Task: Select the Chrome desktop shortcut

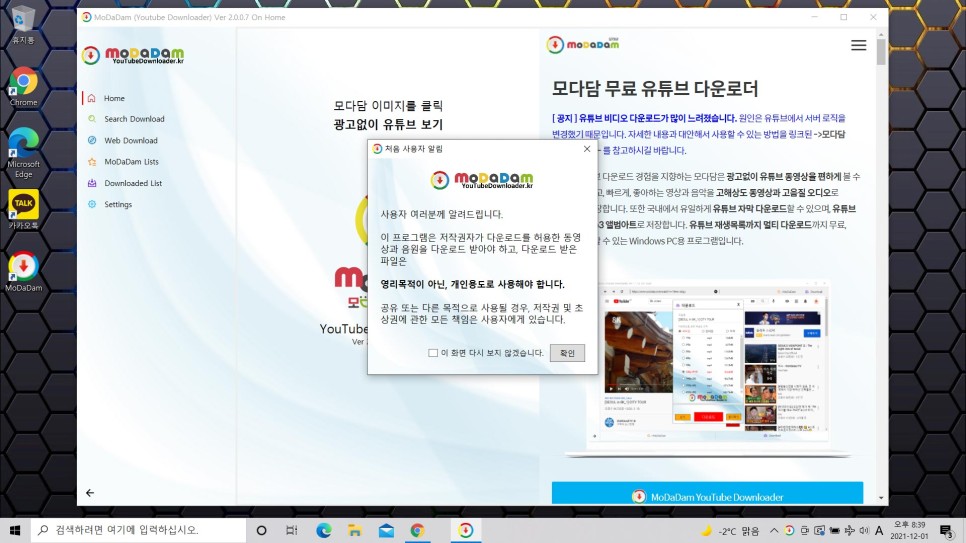Action: pos(23,86)
